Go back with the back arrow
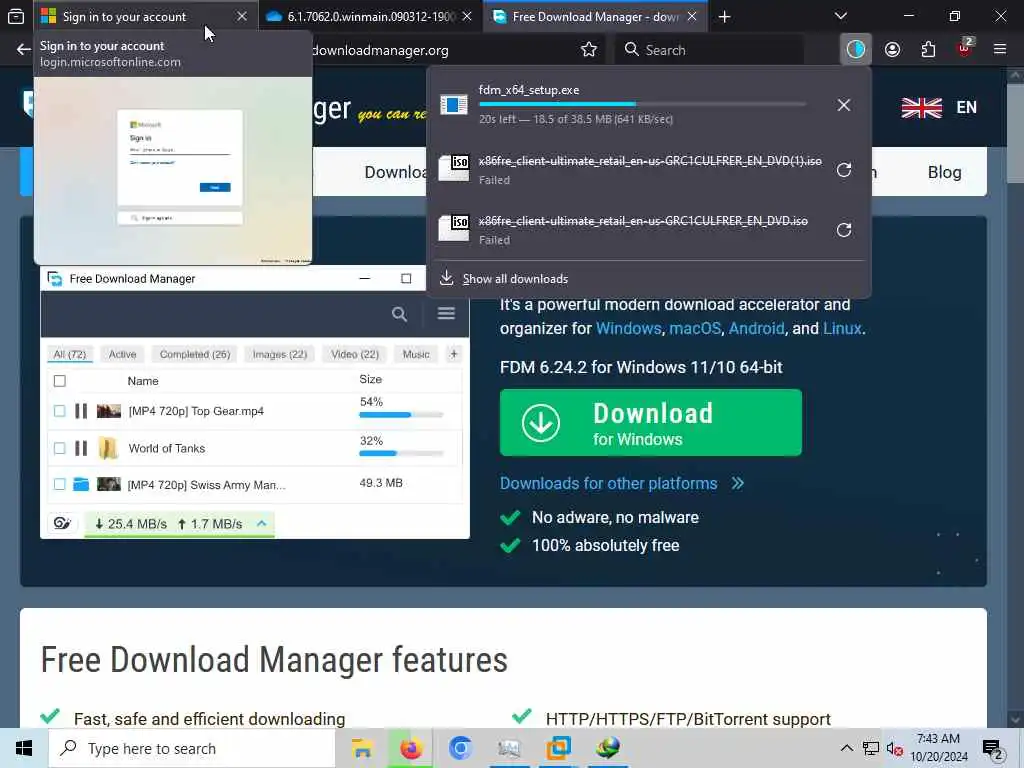 [24, 50]
